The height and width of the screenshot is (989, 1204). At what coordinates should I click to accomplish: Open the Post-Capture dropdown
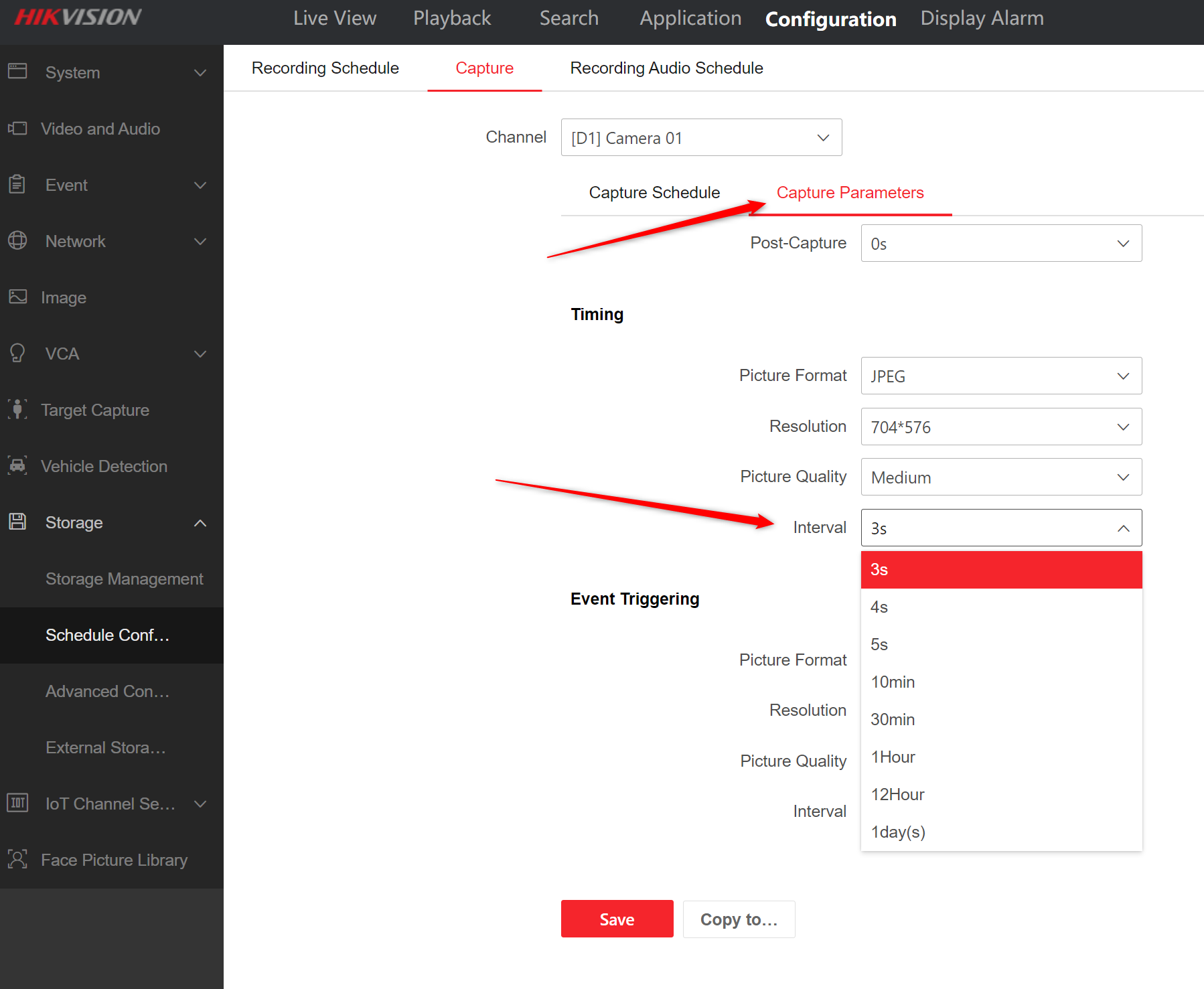pos(1001,243)
